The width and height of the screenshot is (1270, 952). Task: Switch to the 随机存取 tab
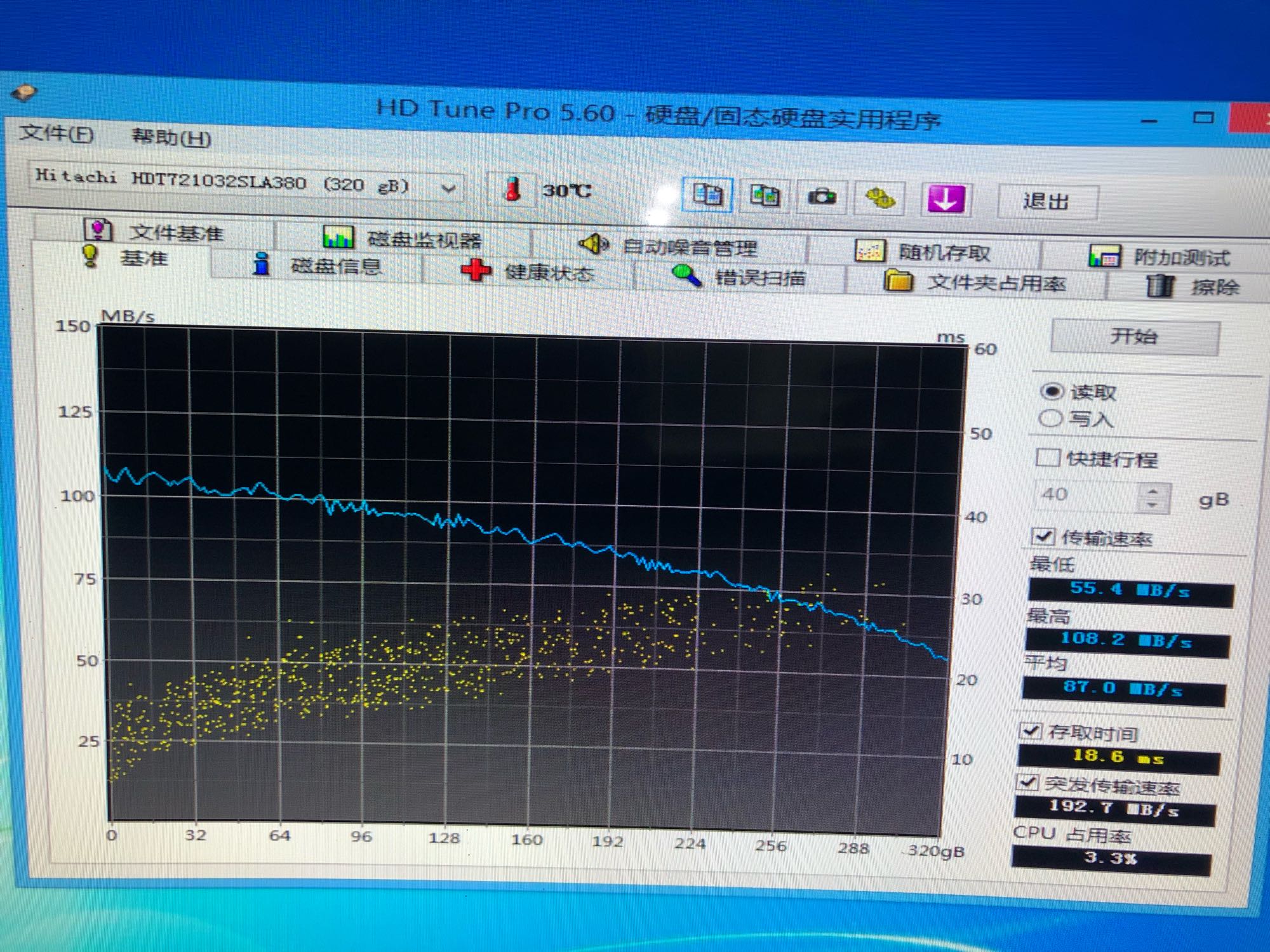(924, 253)
